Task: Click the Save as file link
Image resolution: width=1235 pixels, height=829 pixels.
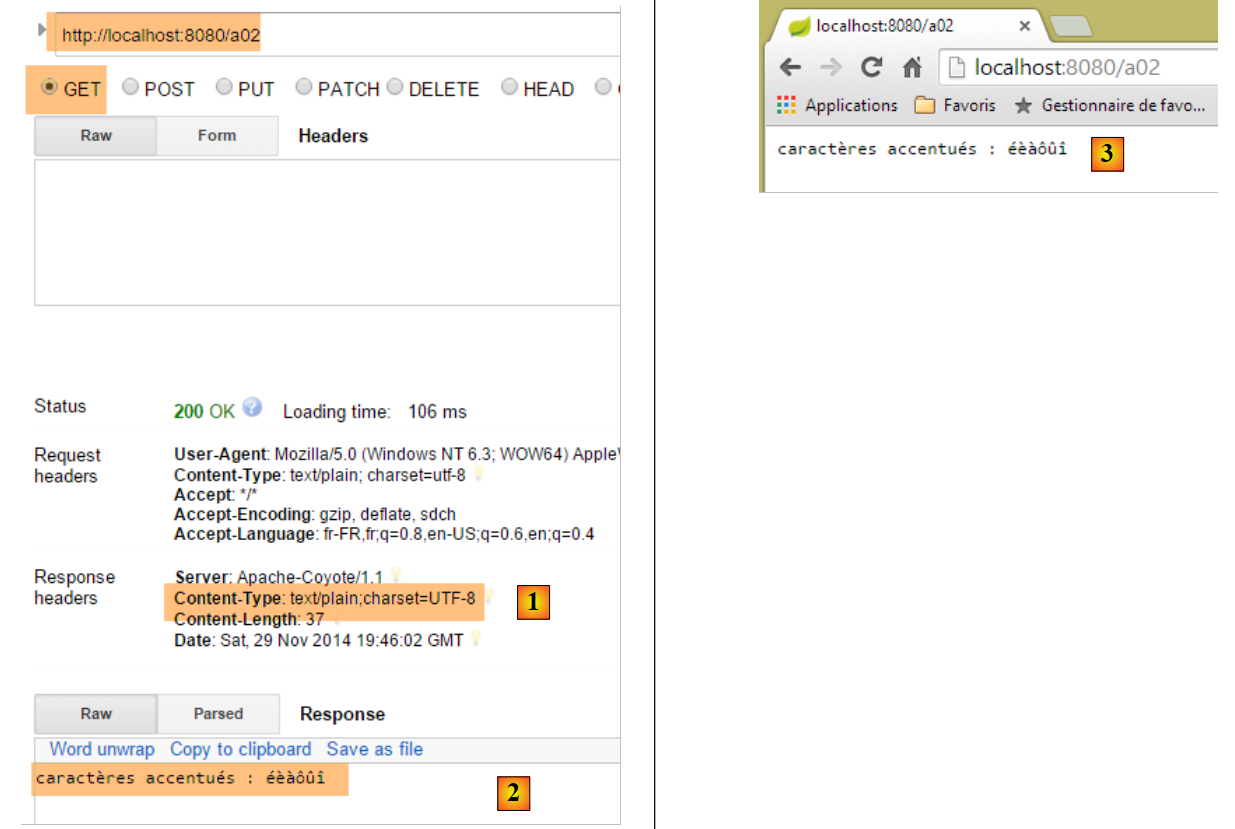Action: [x=374, y=749]
